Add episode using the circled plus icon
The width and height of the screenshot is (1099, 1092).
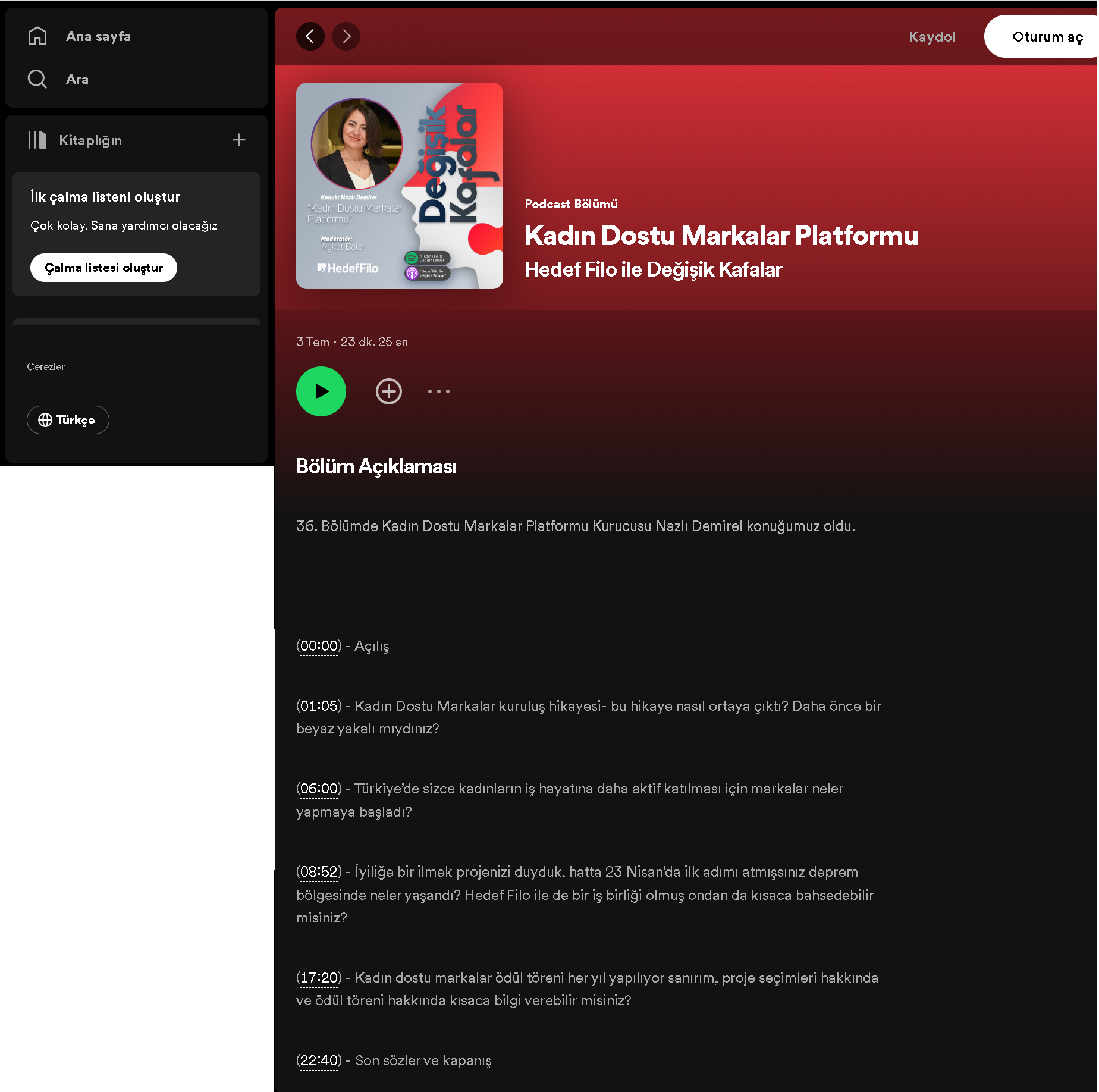pyautogui.click(x=389, y=391)
